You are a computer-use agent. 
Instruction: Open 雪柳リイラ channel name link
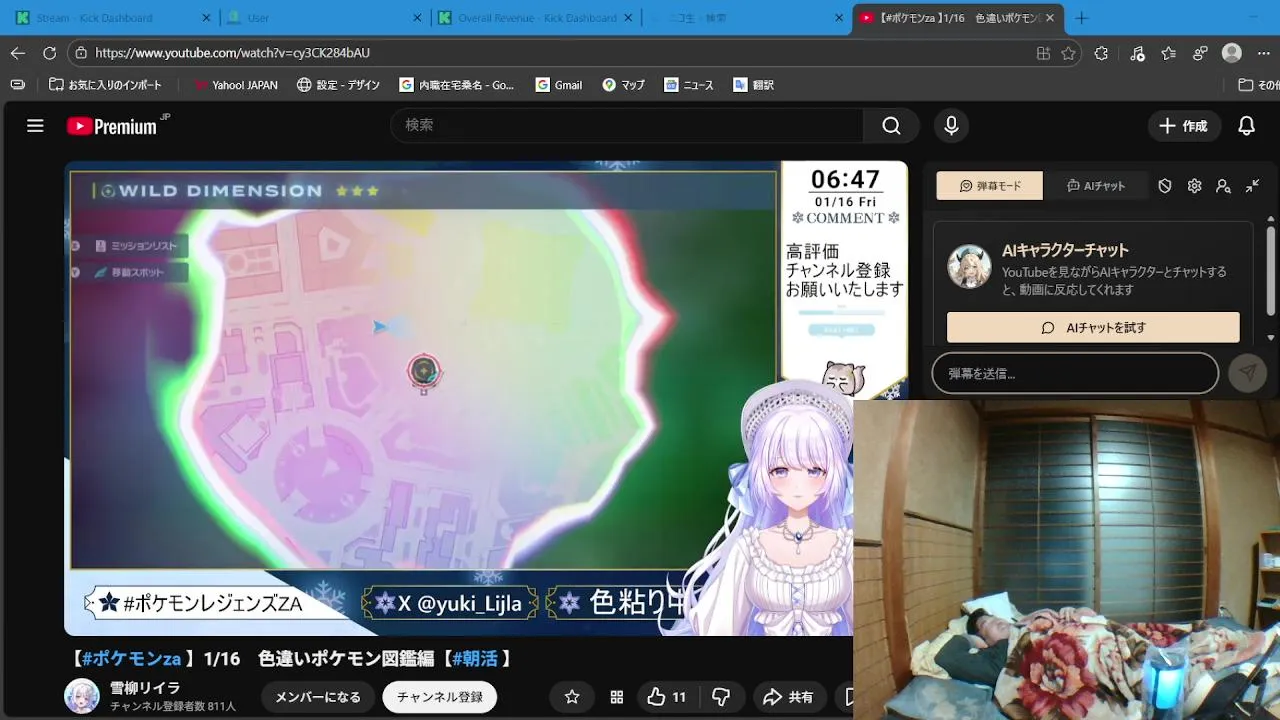coord(145,688)
